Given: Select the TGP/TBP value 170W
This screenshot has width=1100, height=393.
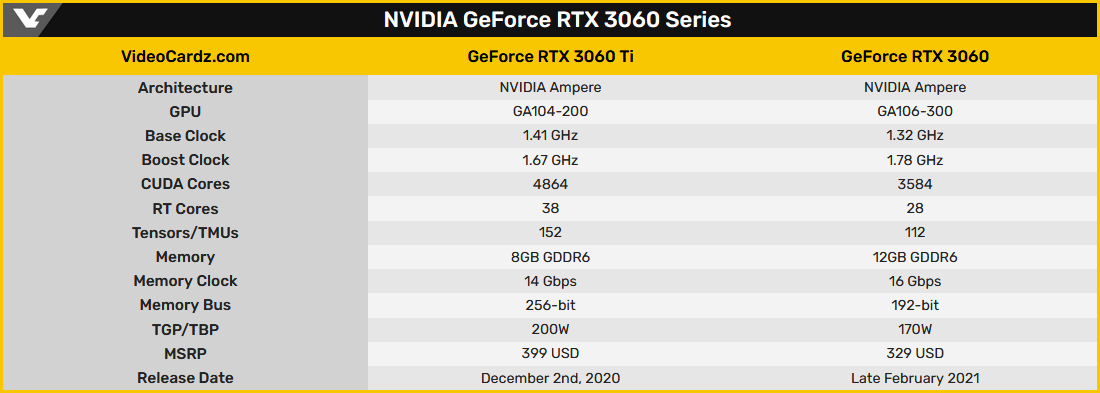Looking at the screenshot, I should pyautogui.click(x=915, y=329).
